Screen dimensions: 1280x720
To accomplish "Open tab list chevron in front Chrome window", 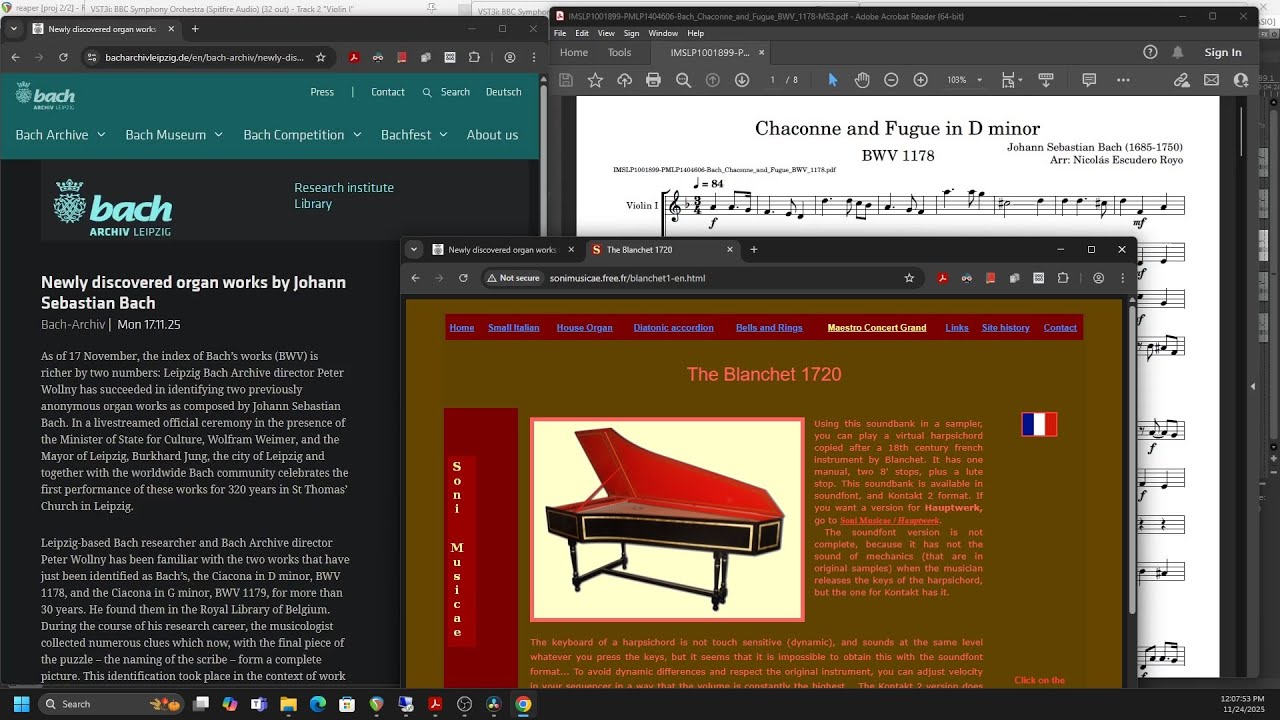I will [x=414, y=249].
